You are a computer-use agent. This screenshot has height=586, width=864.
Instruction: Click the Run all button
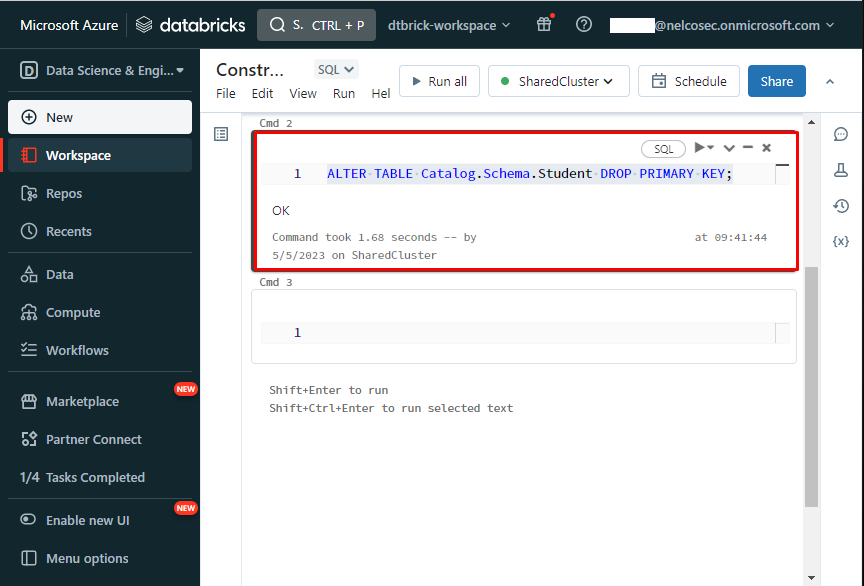tap(439, 81)
